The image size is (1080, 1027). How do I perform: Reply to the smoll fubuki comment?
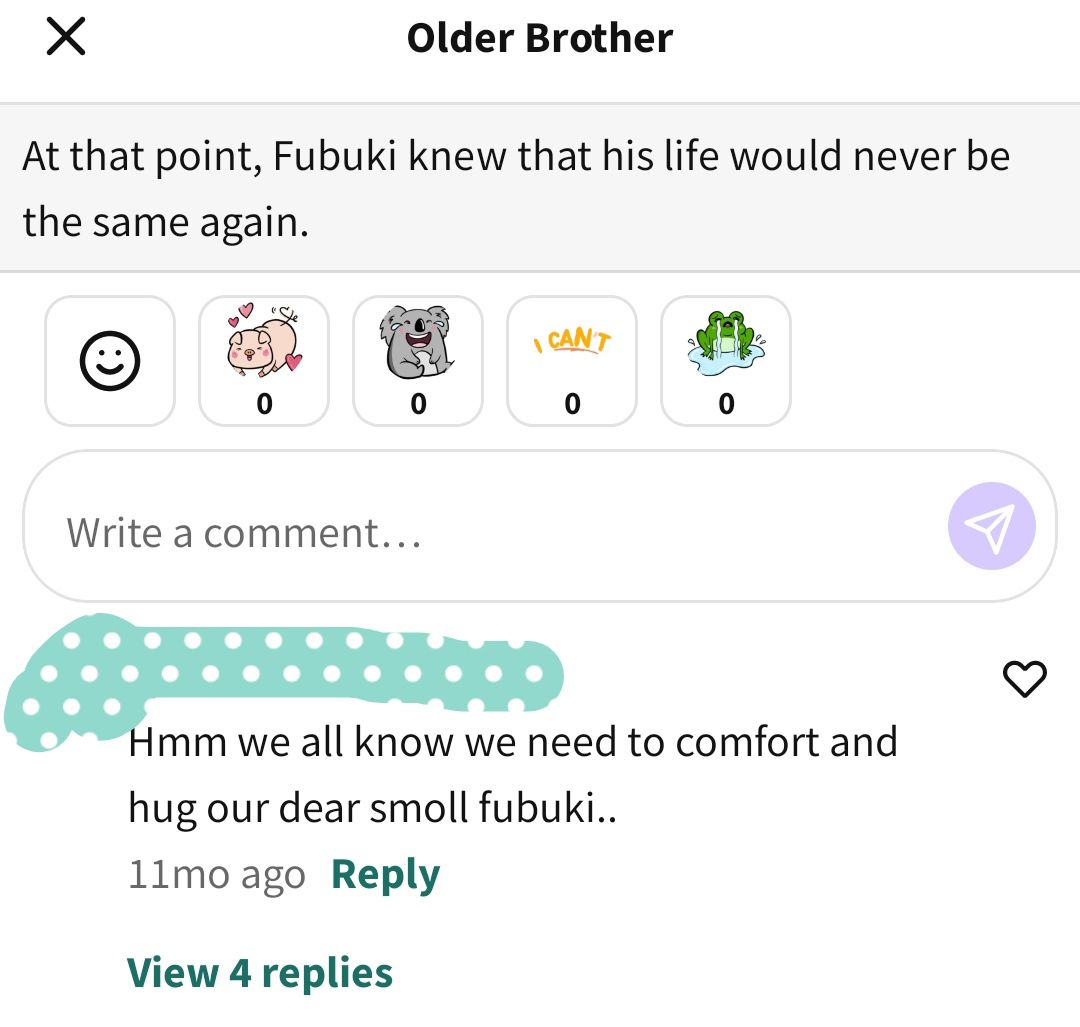pyautogui.click(x=385, y=875)
